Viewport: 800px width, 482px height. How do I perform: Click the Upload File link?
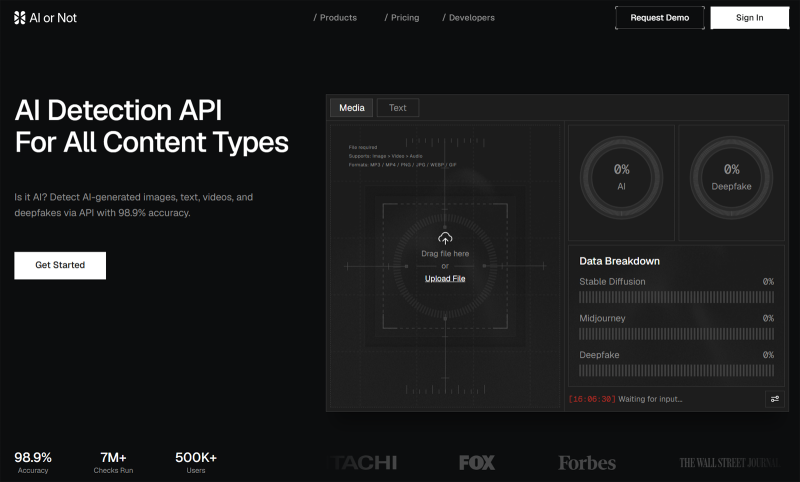click(445, 278)
